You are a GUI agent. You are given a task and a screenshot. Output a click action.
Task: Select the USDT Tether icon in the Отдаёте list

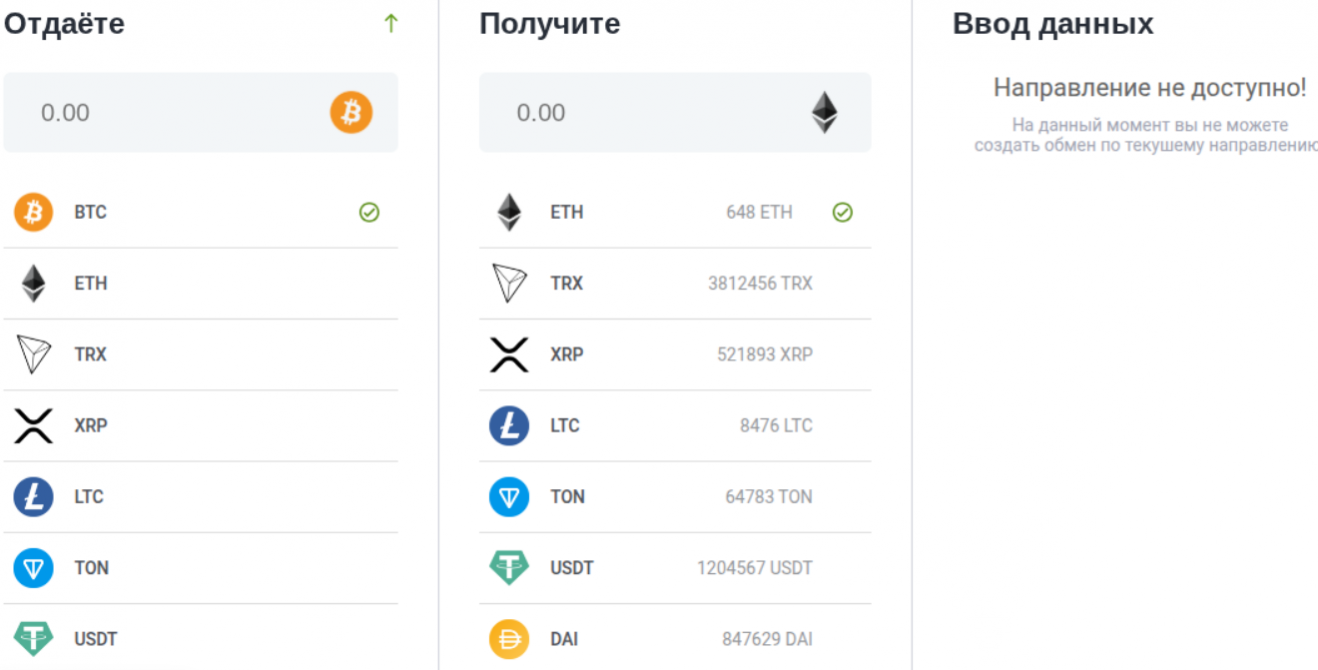33,638
